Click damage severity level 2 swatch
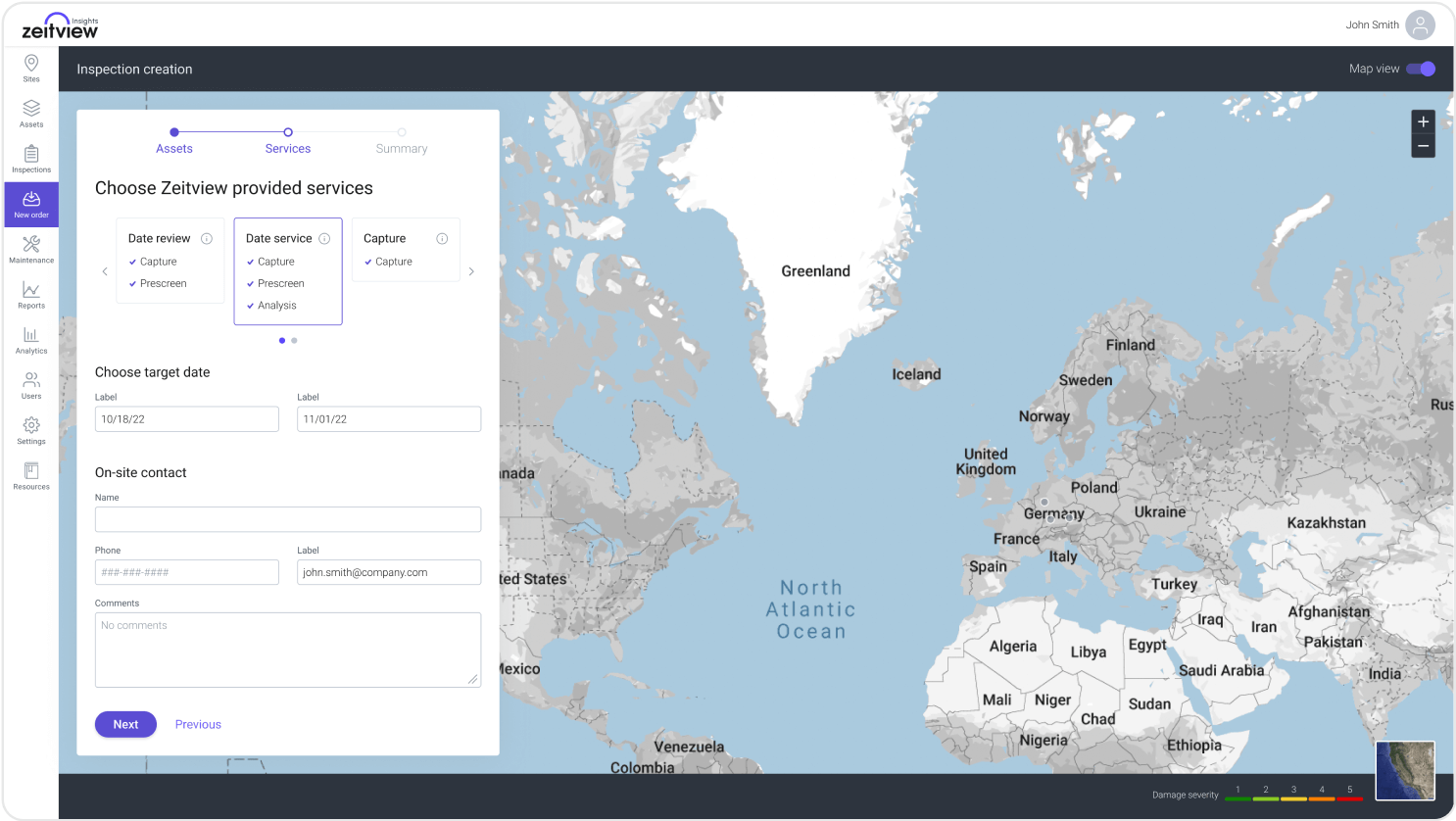Viewport: 1456px width, 821px height. click(x=1266, y=798)
